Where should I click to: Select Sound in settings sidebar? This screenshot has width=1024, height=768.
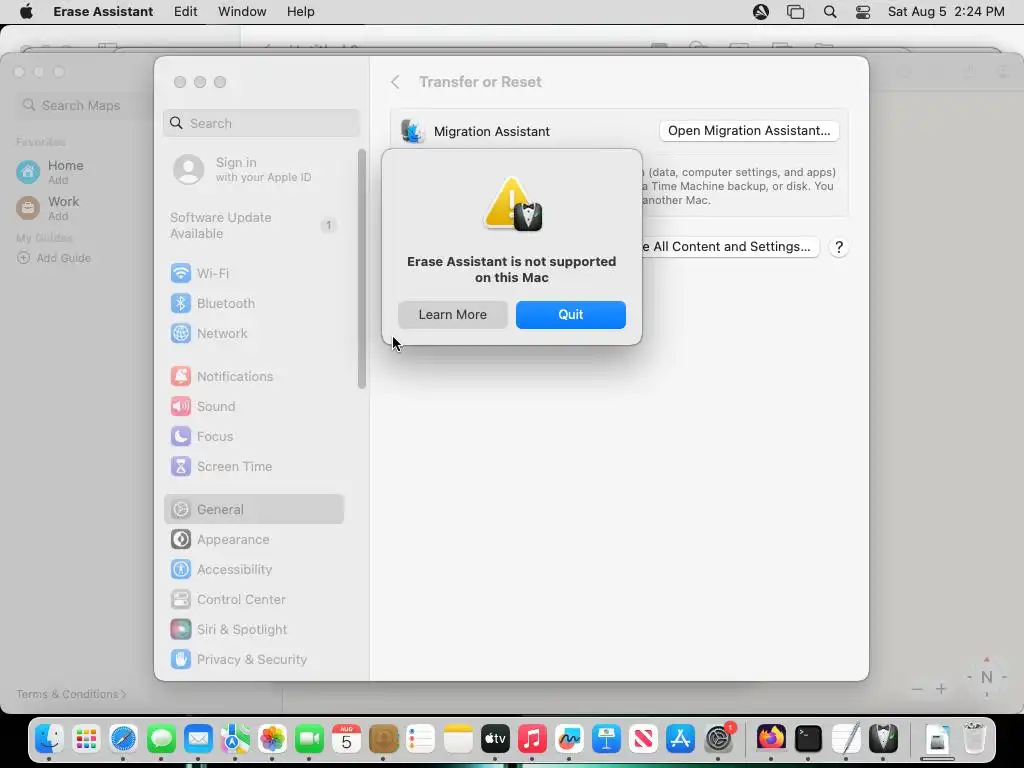click(x=253, y=406)
